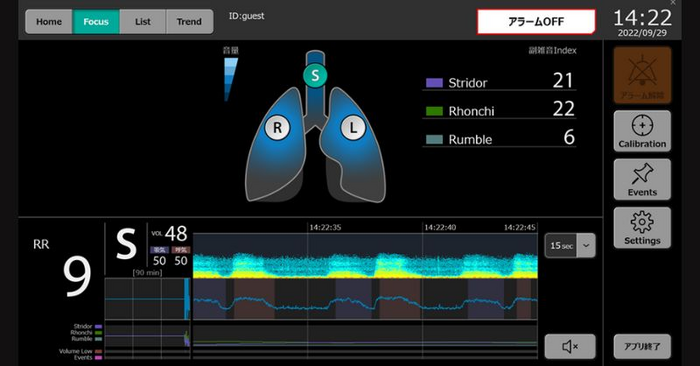This screenshot has width=700, height=366.
Task: Open the Trend tab
Action: 189,21
